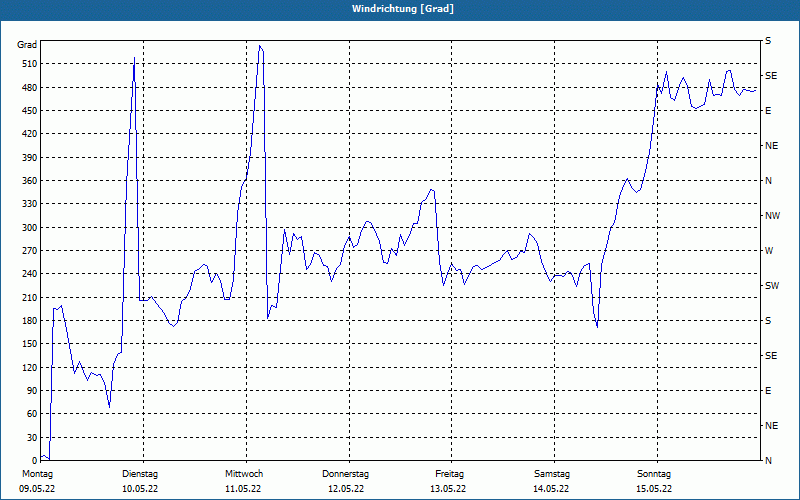Select the 150 value on the degree axis
This screenshot has width=800, height=500.
30,344
